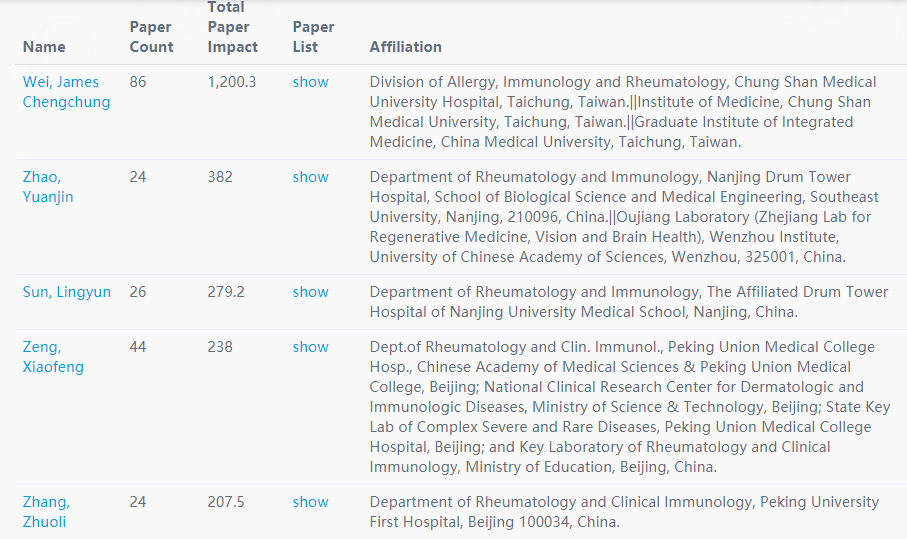Click Peking University First Hospital affiliation text
Screen dimensions: 907x539
click(624, 512)
